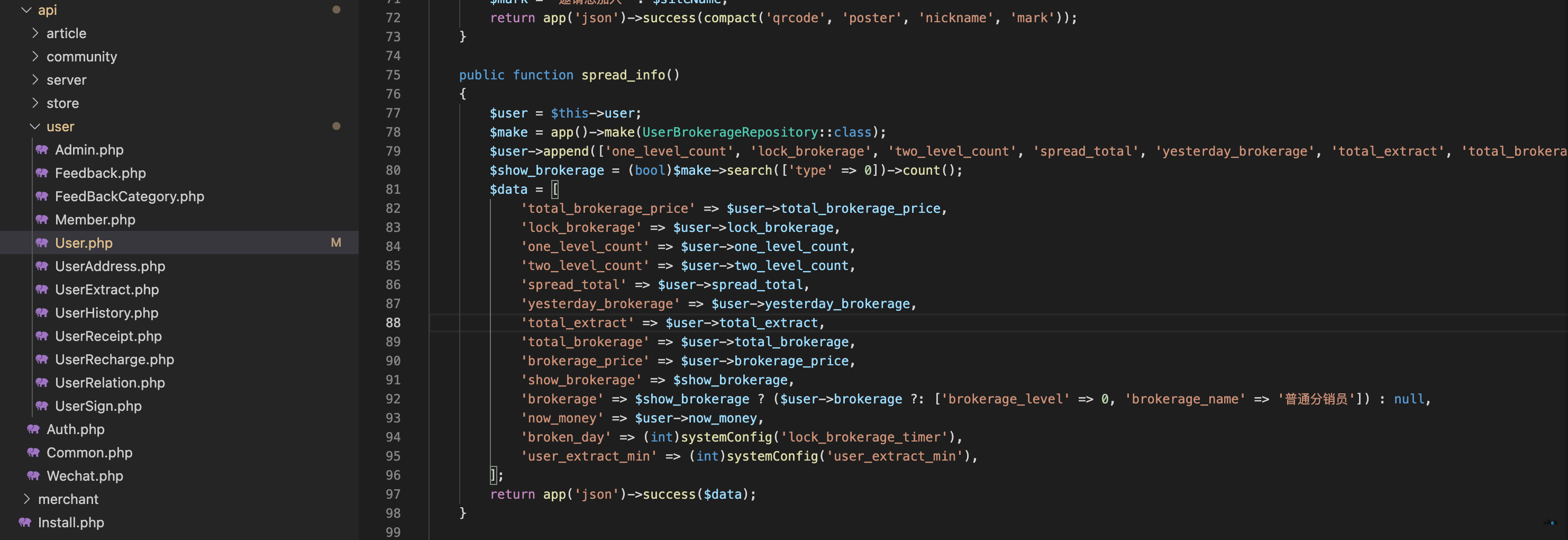Expand the merchant folder

point(26,499)
